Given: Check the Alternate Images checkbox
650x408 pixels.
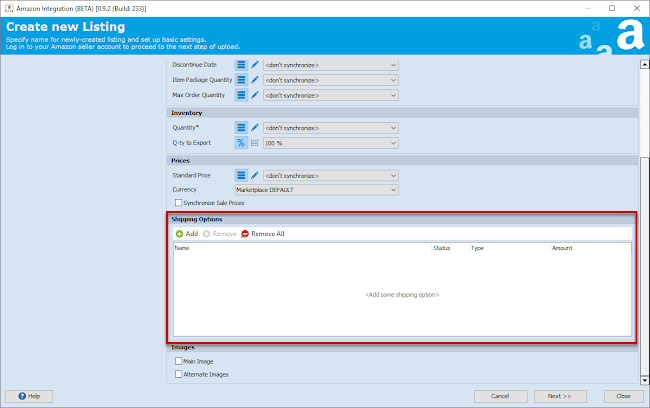Looking at the screenshot, I should click(179, 374).
